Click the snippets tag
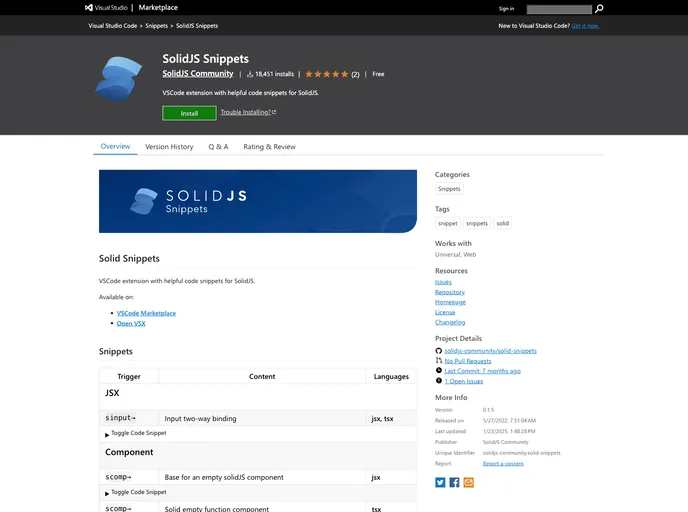Viewport: 688px width, 512px height. click(477, 223)
